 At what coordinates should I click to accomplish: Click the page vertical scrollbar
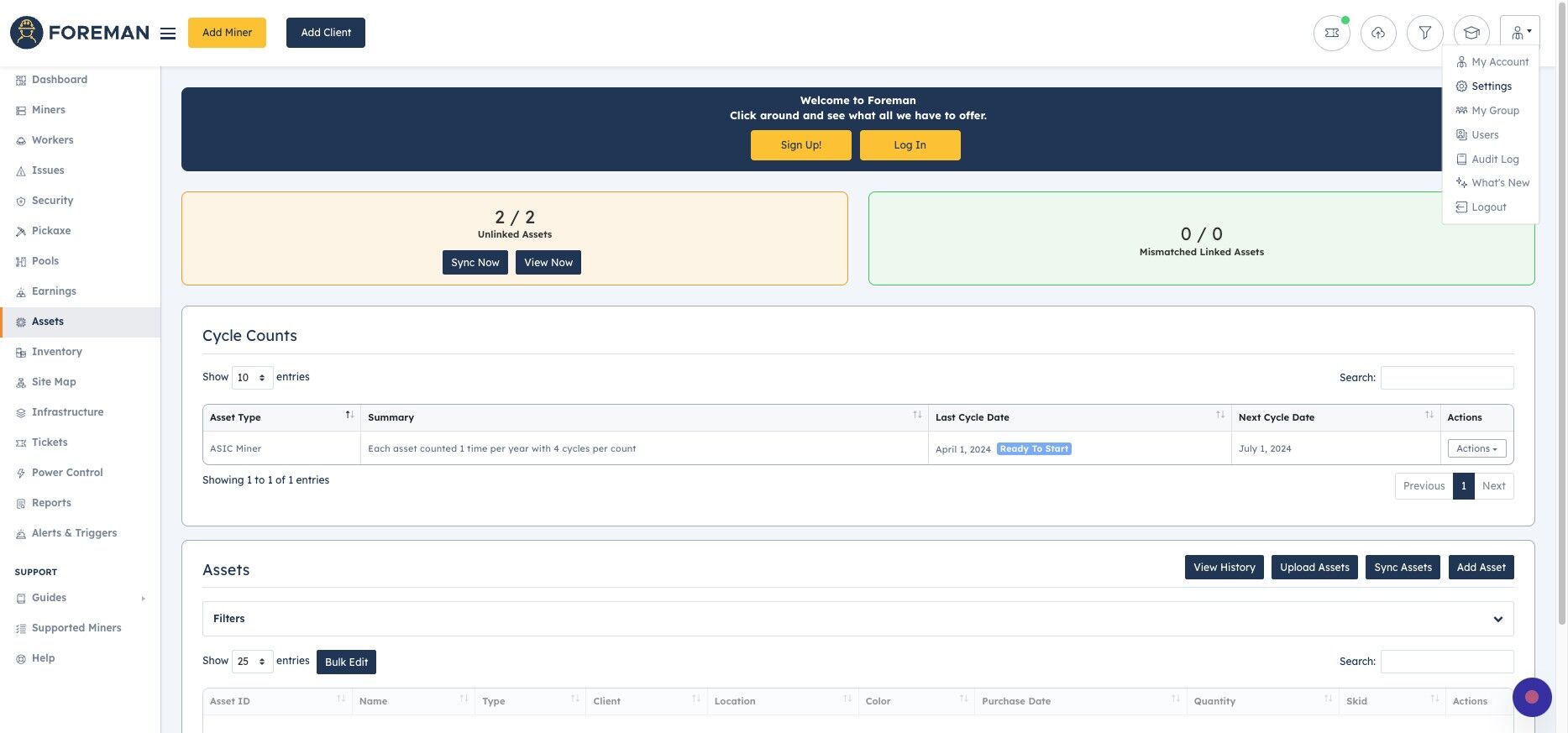[1561, 315]
